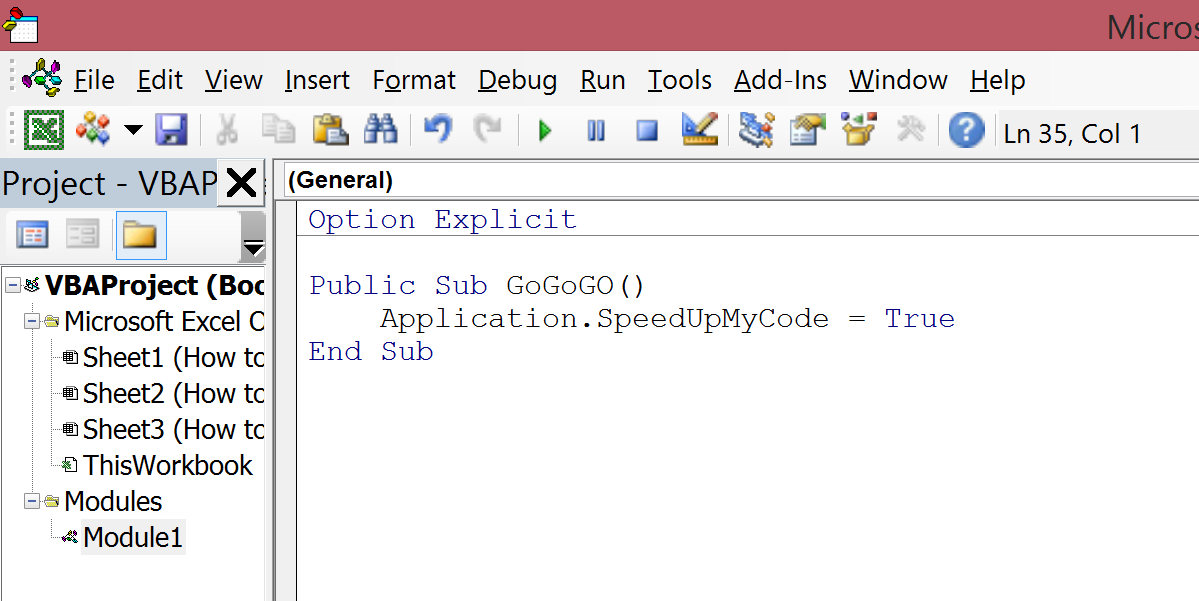The height and width of the screenshot is (601, 1199).
Task: Click the Break pause icon
Action: [596, 131]
